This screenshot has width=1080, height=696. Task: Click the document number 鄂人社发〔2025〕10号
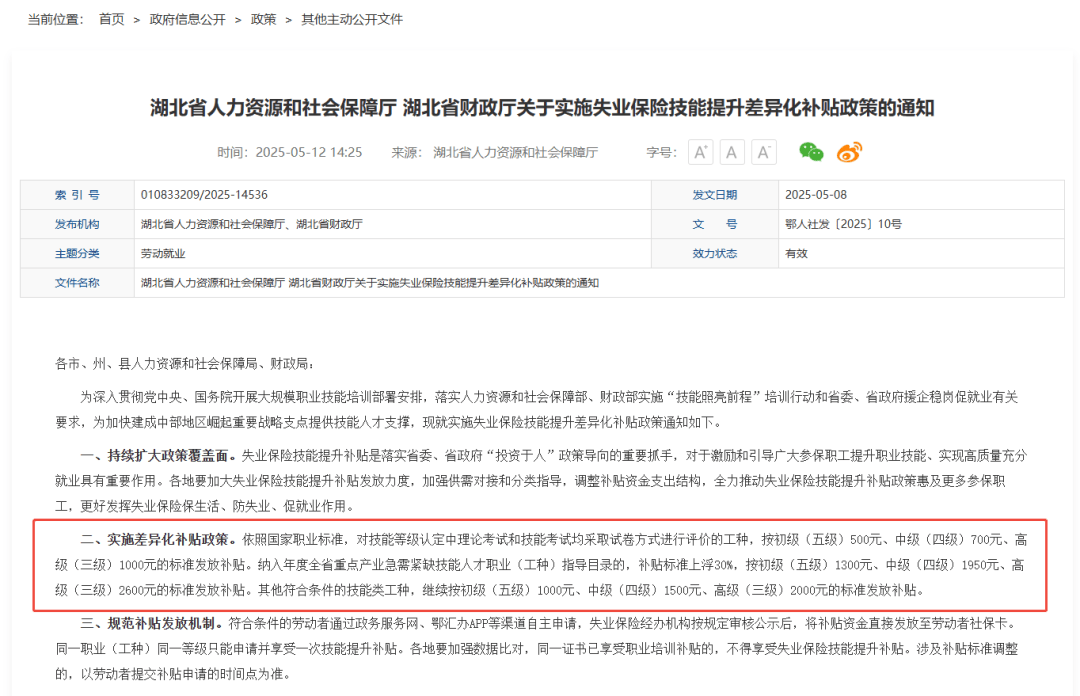(x=829, y=224)
